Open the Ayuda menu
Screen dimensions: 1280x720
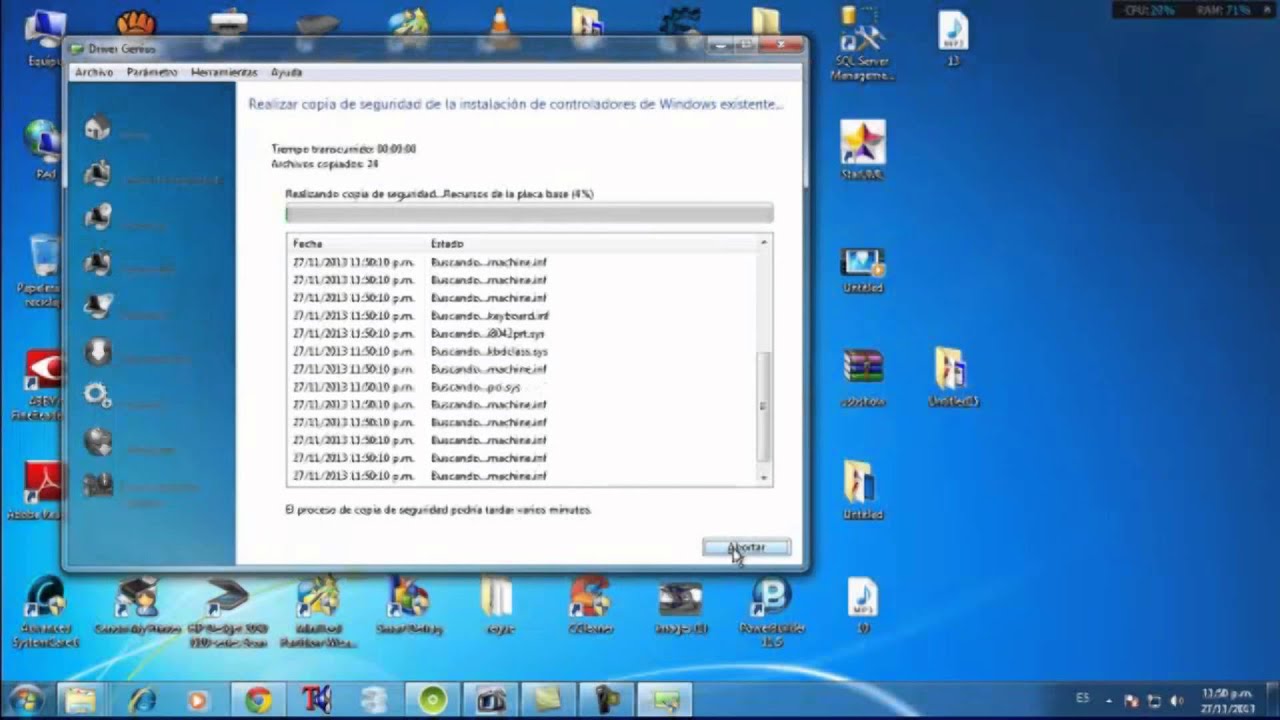pos(286,73)
